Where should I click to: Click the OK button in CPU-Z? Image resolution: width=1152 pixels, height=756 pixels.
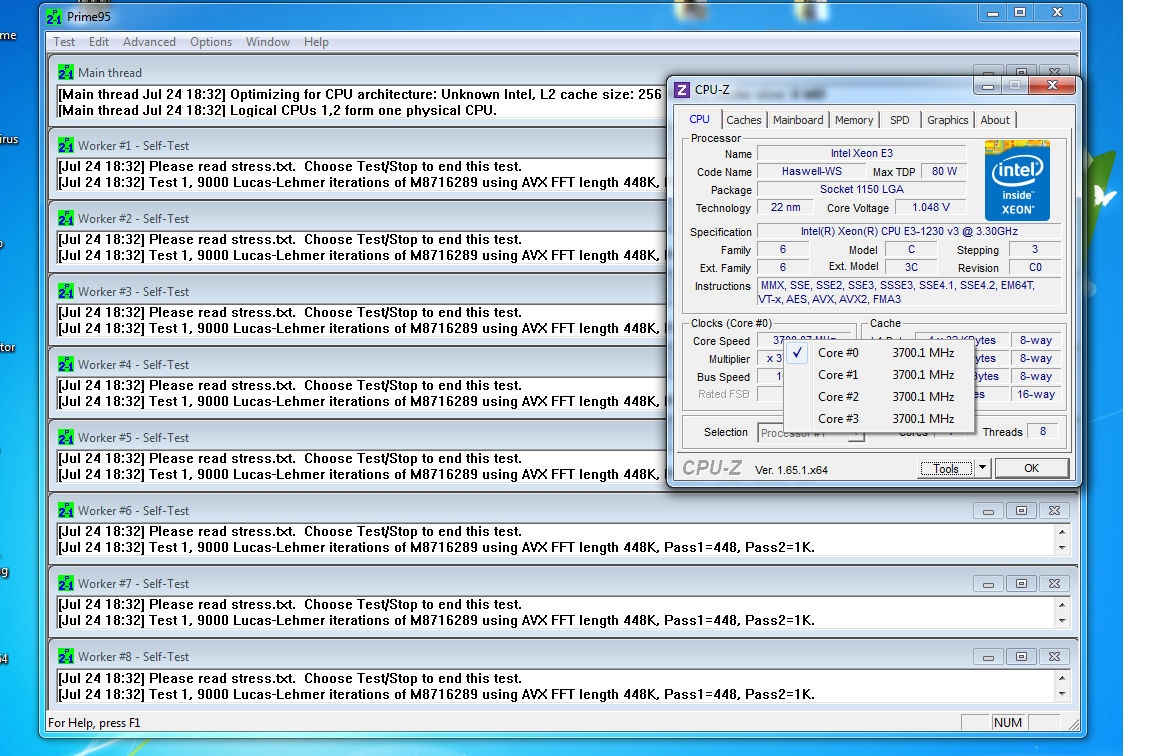(1032, 468)
